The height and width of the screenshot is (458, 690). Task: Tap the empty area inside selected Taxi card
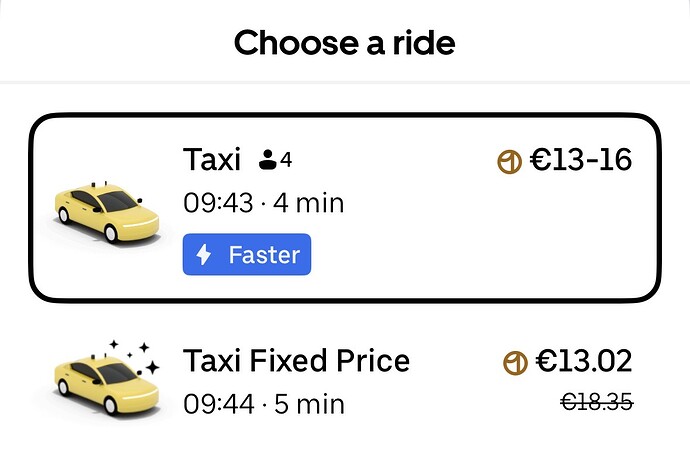pos(480,240)
